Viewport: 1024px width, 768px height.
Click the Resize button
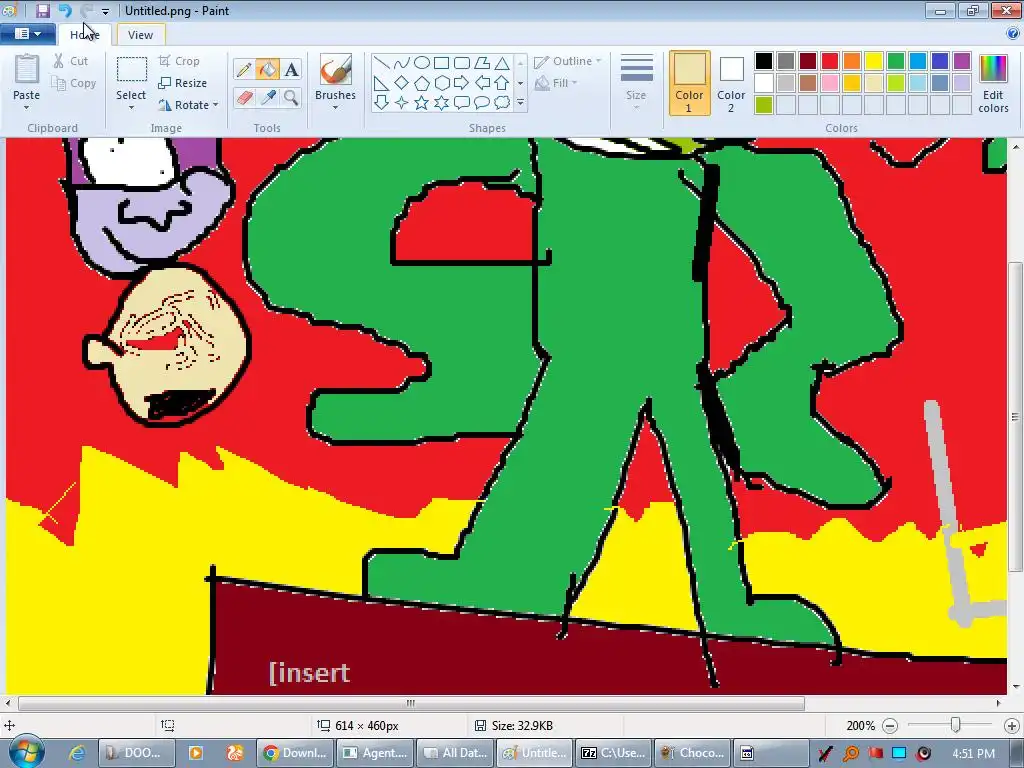coord(183,83)
